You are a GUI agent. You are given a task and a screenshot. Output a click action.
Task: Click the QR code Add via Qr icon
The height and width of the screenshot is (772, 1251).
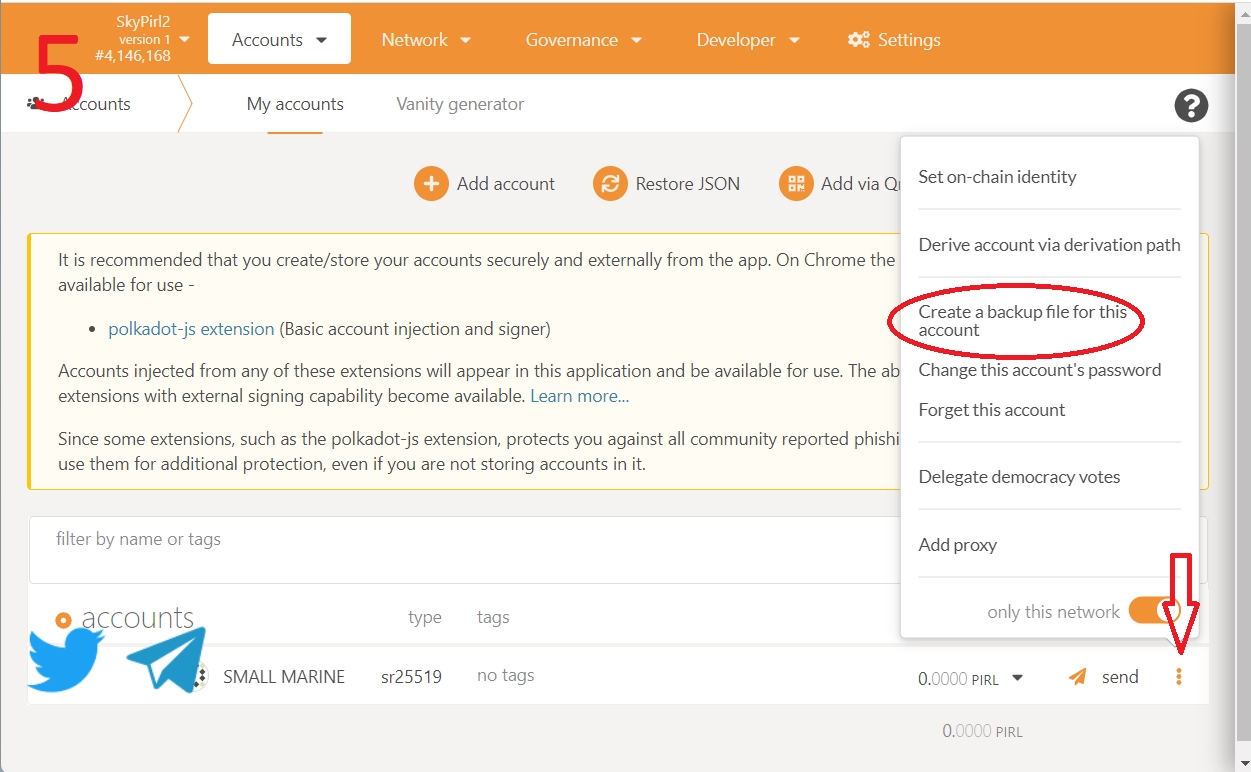[x=796, y=184]
